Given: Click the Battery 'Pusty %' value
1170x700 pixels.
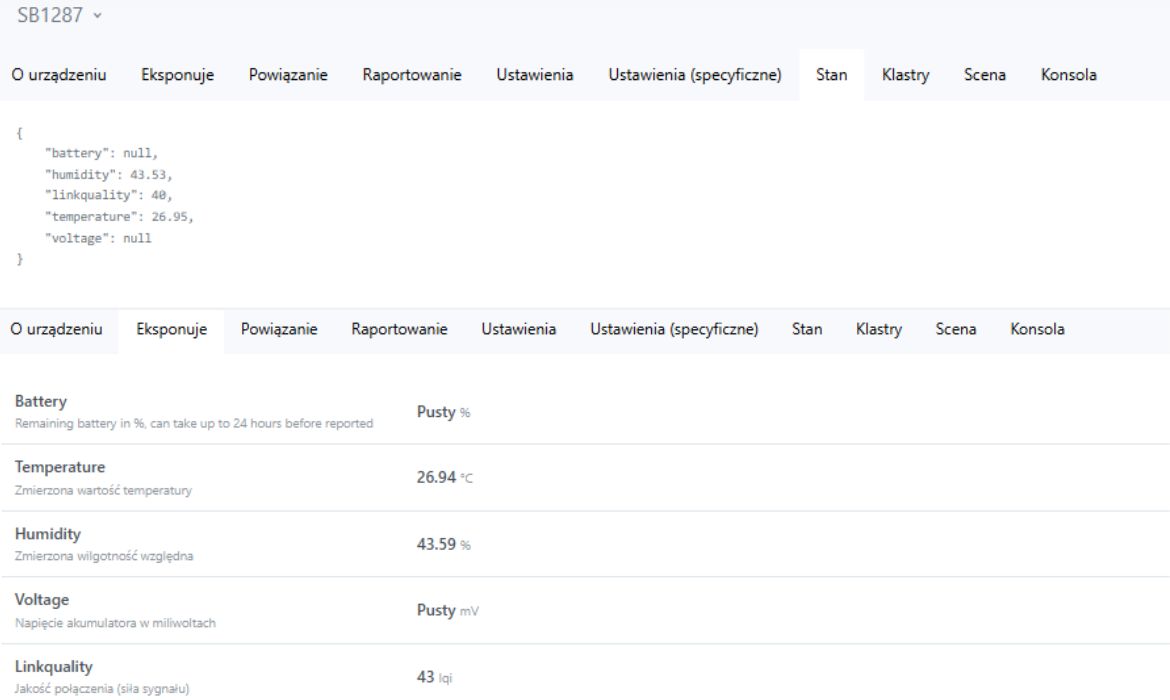Looking at the screenshot, I should [x=442, y=413].
